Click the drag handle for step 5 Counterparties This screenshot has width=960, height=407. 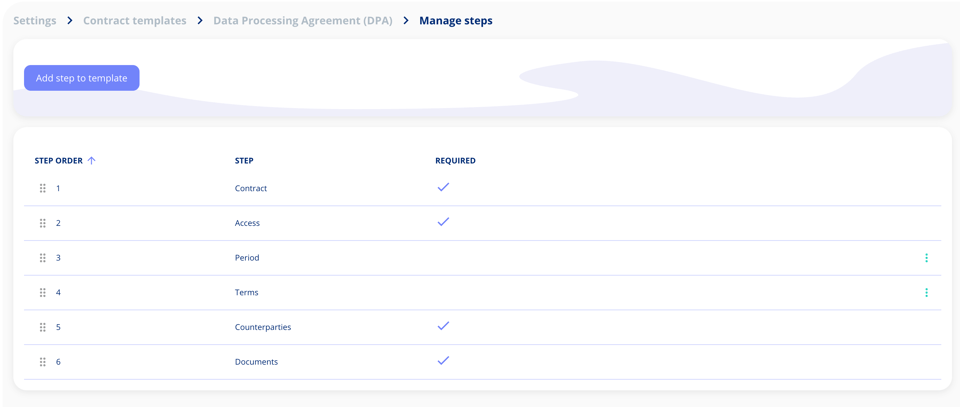tap(43, 327)
